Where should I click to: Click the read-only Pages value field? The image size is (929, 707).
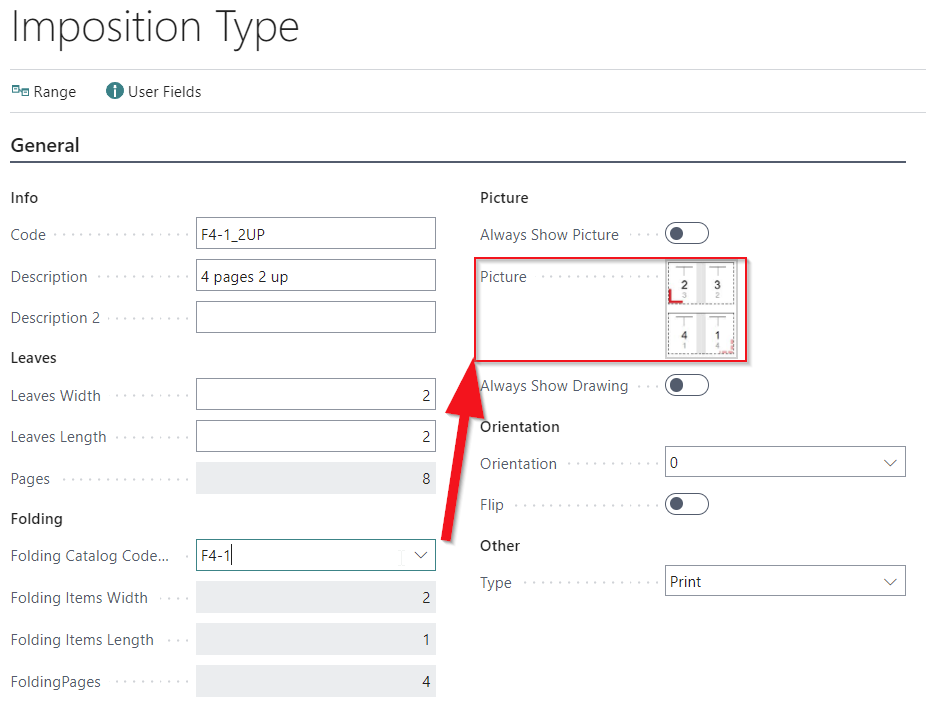coord(315,479)
